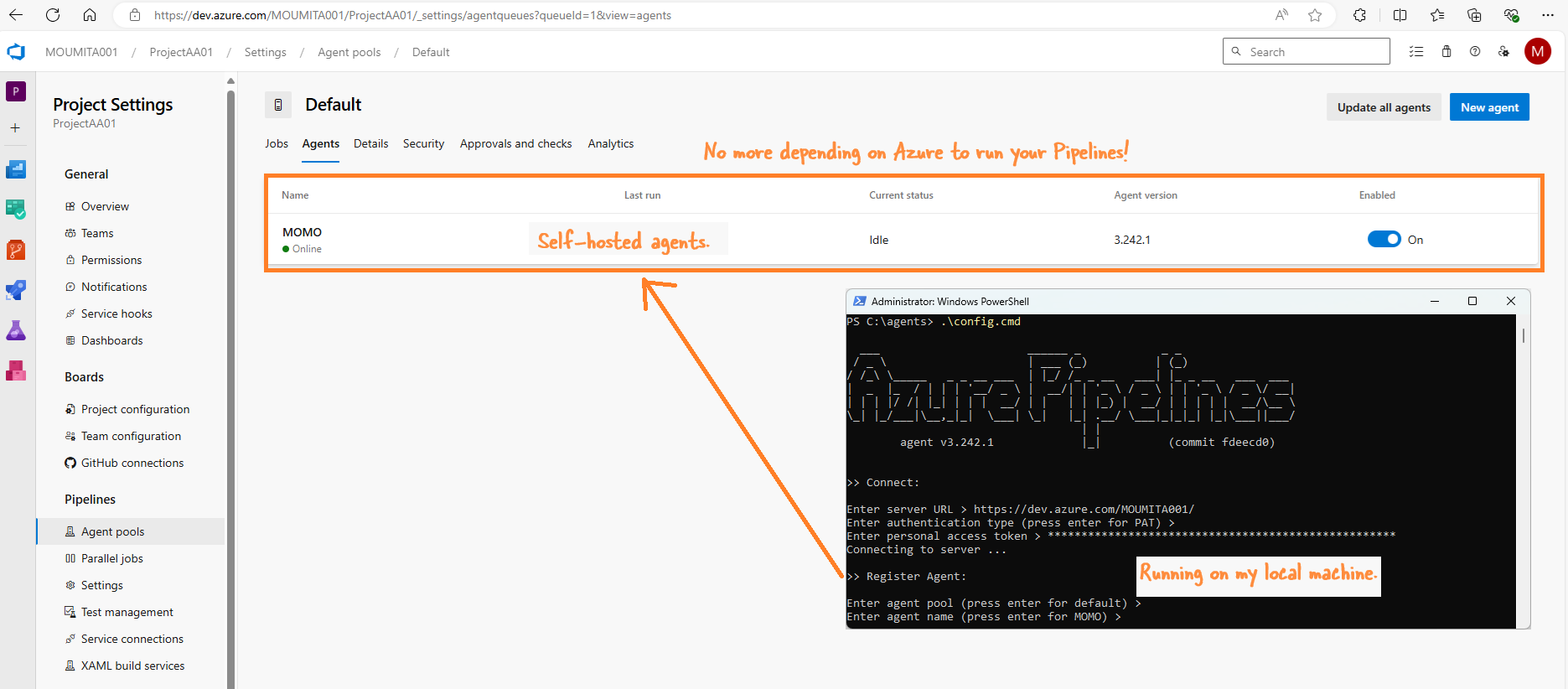Open the User settings icon in header
1568x689 pixels.
tap(1504, 52)
